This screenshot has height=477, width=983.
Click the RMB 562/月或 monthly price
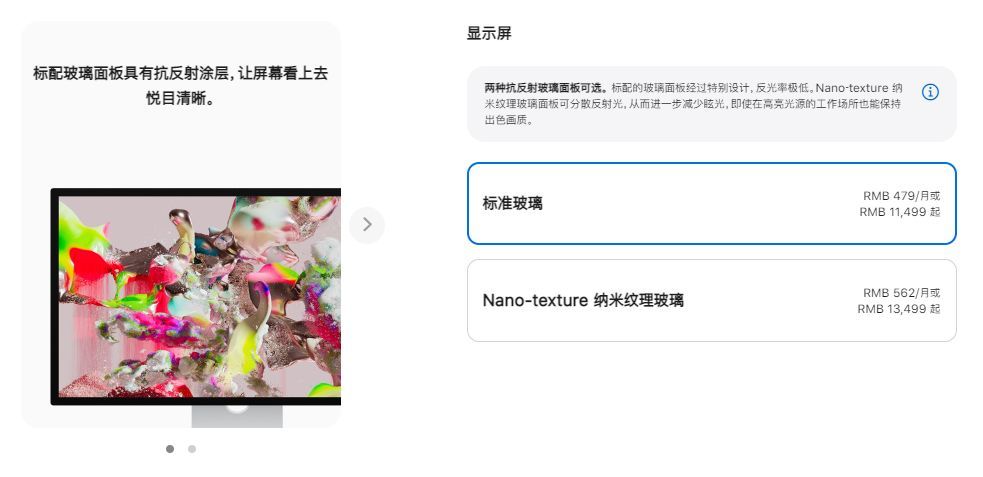coord(902,293)
